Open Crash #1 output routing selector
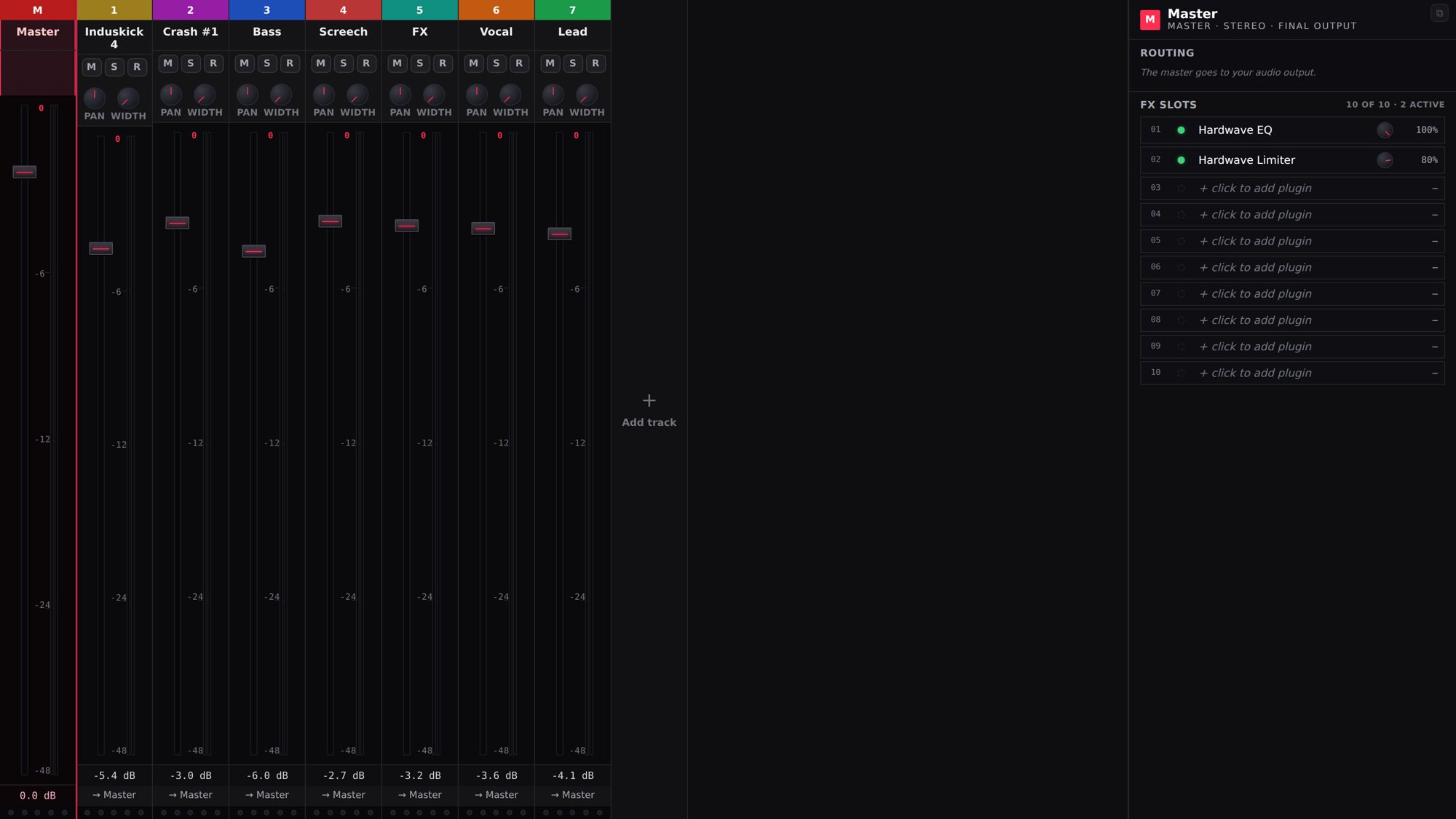 click(191, 795)
